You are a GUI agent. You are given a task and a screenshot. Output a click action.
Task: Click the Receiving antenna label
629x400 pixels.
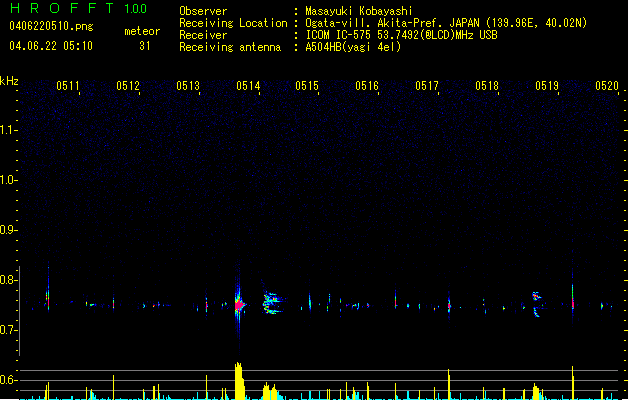click(x=230, y=47)
